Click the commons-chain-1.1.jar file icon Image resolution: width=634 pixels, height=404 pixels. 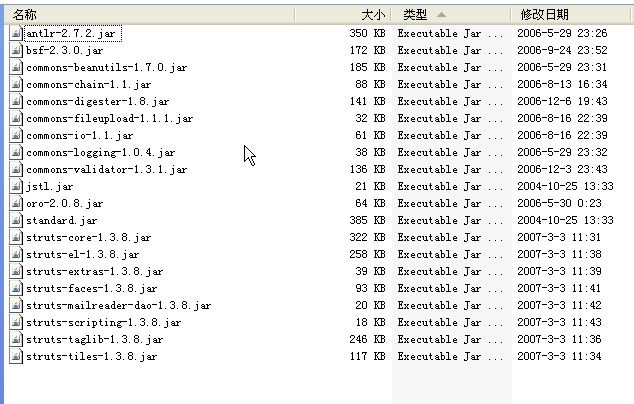16,84
